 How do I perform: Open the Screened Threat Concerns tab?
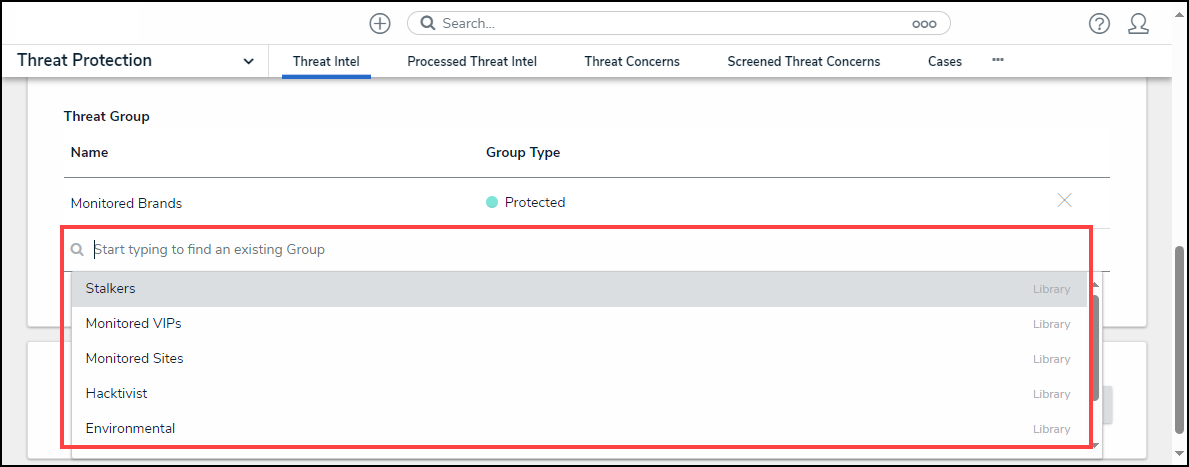point(804,61)
